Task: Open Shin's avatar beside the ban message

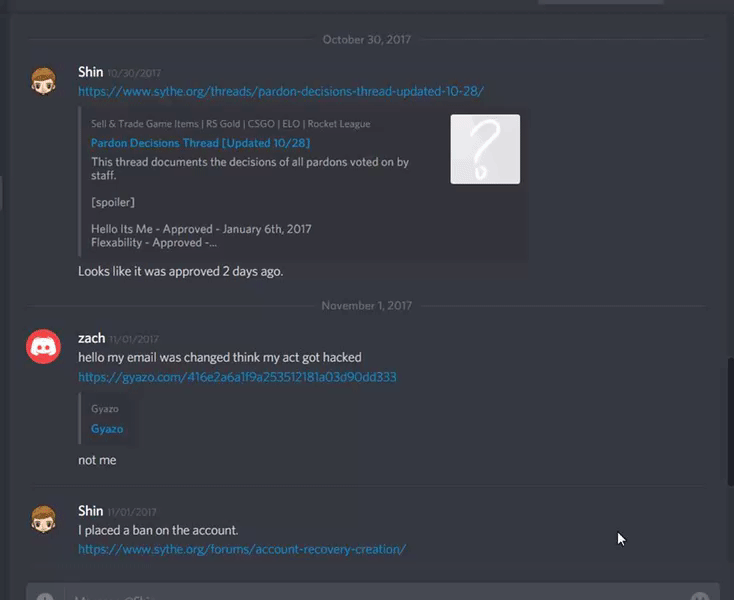Action: (x=44, y=519)
